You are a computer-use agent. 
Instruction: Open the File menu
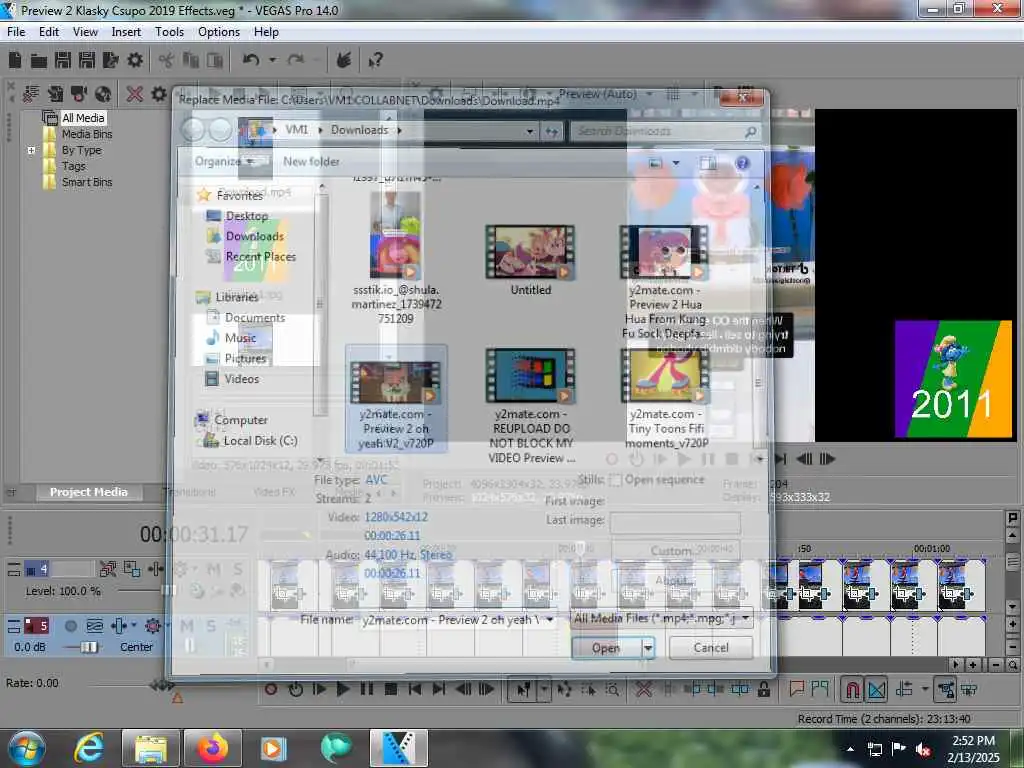click(x=16, y=32)
